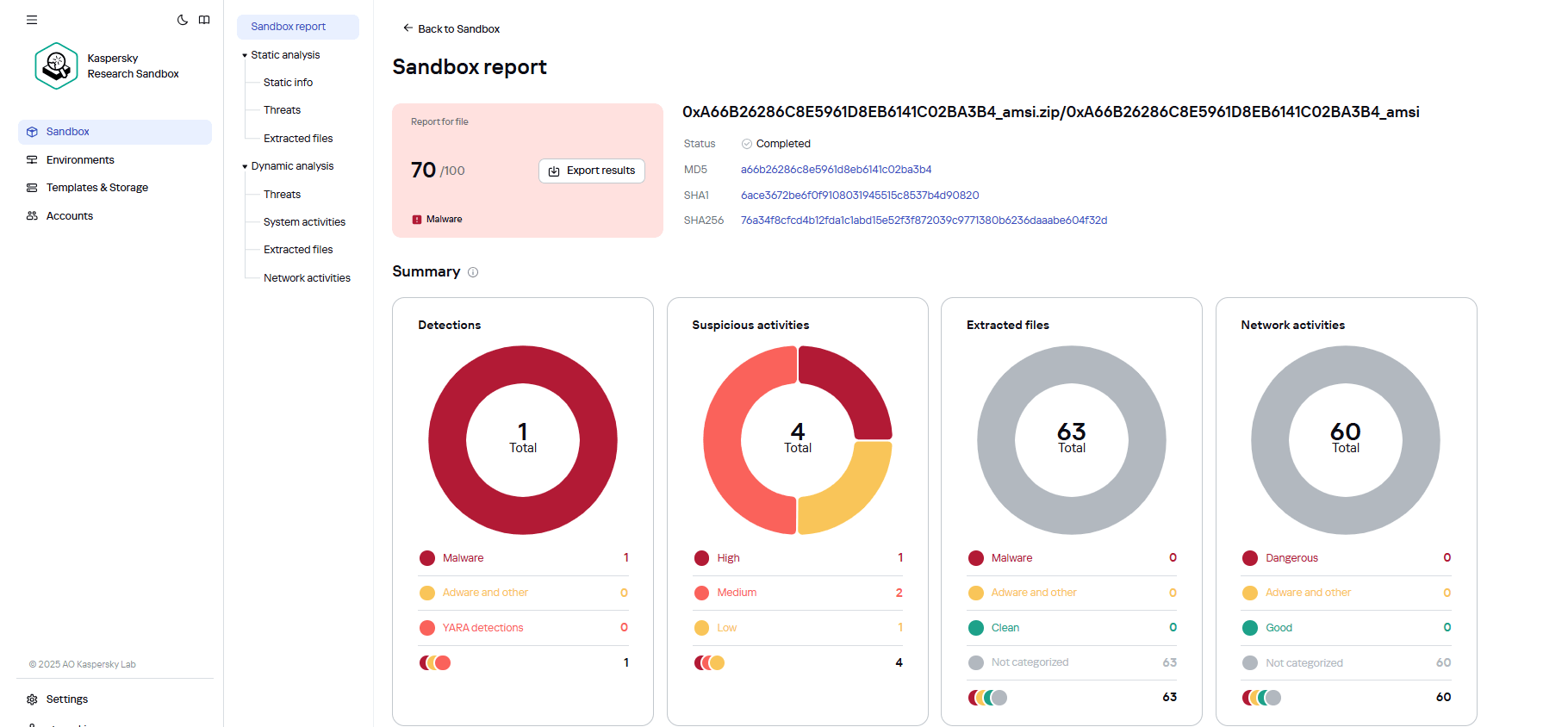
Task: Open Static info page
Action: 288,83
